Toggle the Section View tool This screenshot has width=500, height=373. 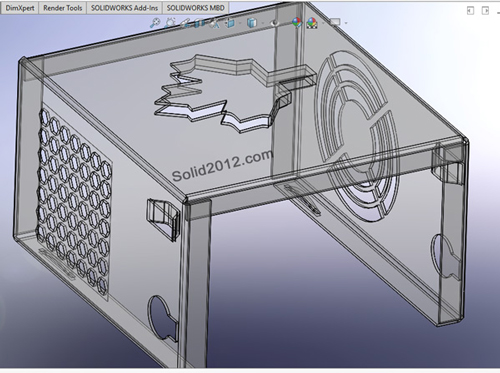(x=199, y=23)
